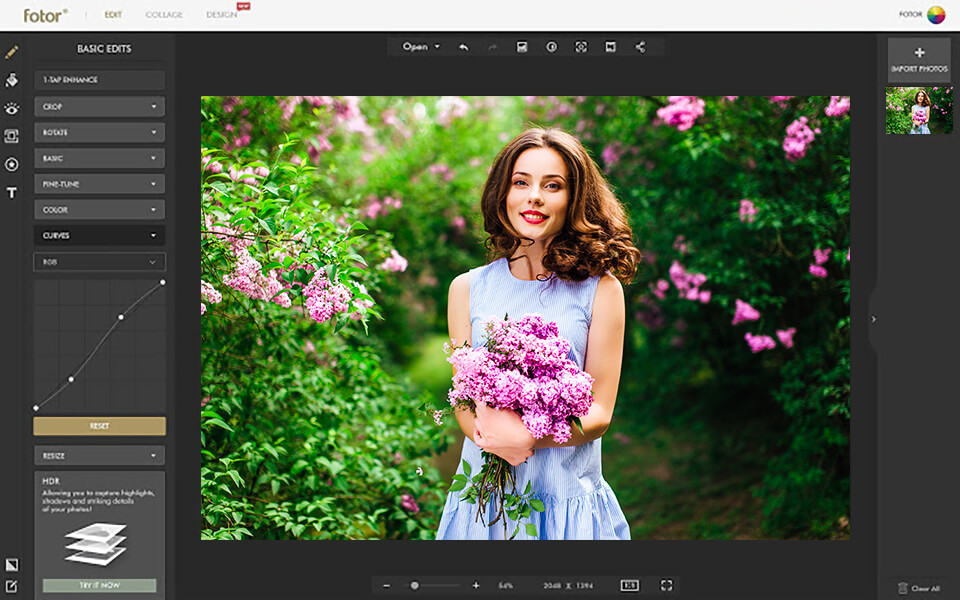Expand the Crop section
960x600 pixels.
tap(99, 106)
